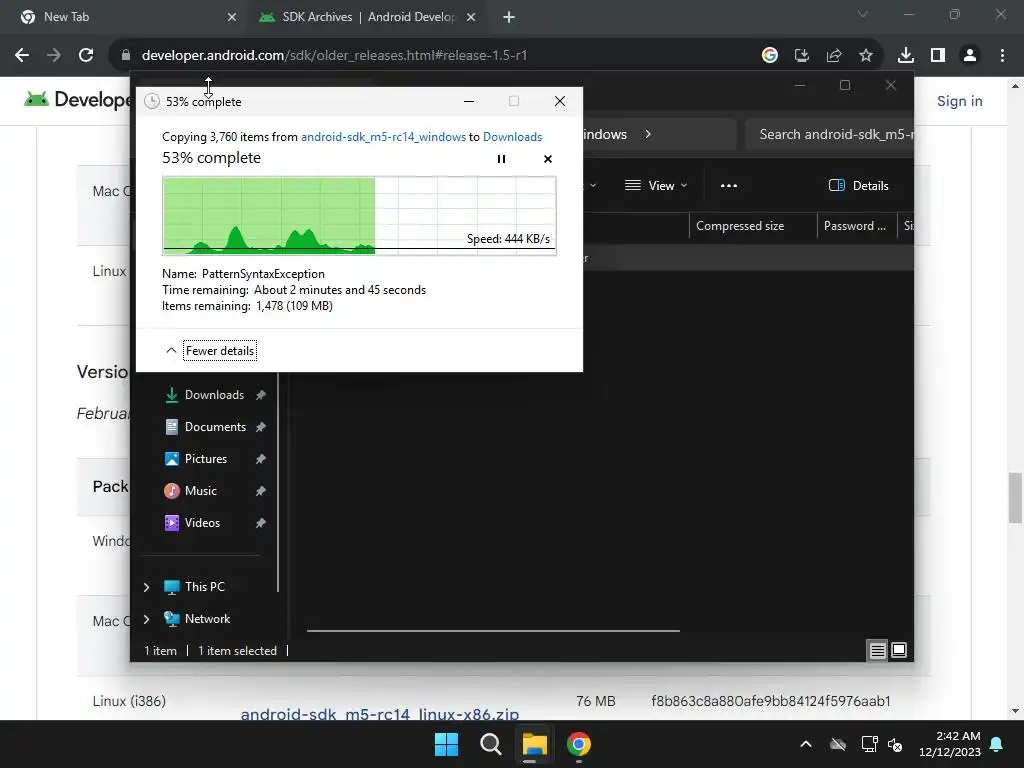Image resolution: width=1024 pixels, height=768 pixels.
Task: Expand the Network tree node
Action: coord(146,618)
